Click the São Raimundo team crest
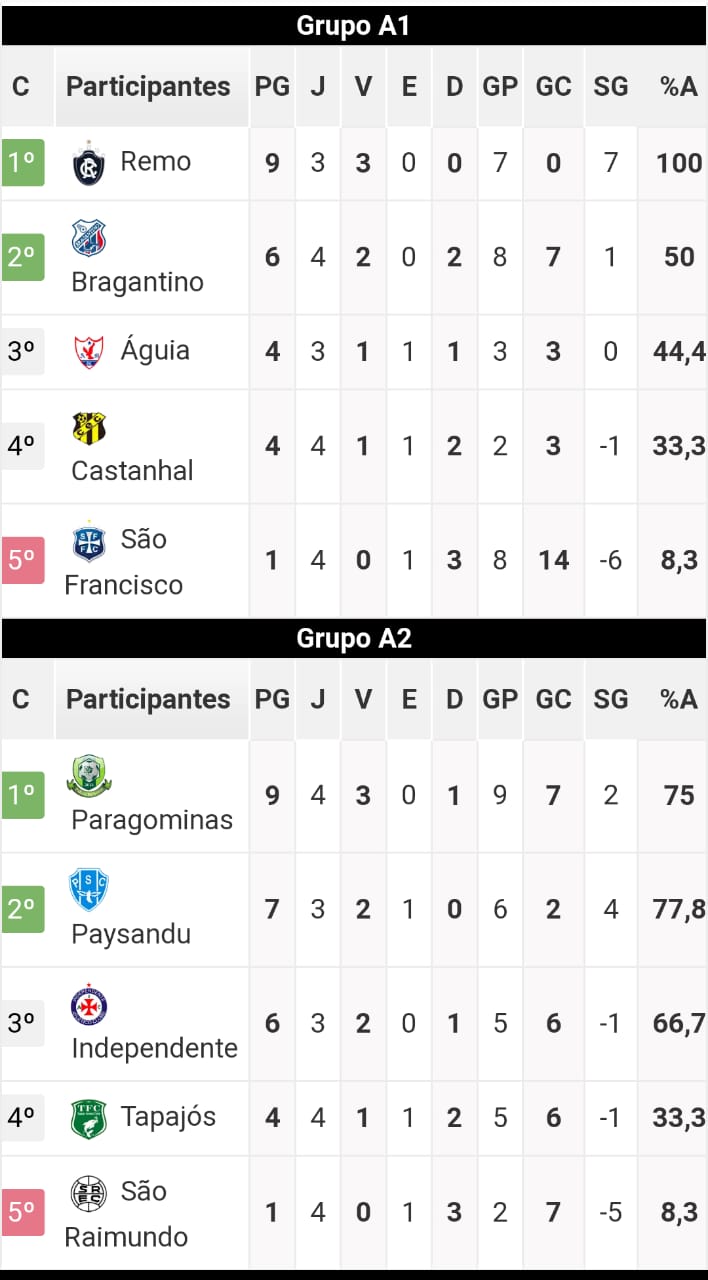Screen dimensions: 708x1280 click(x=89, y=1193)
